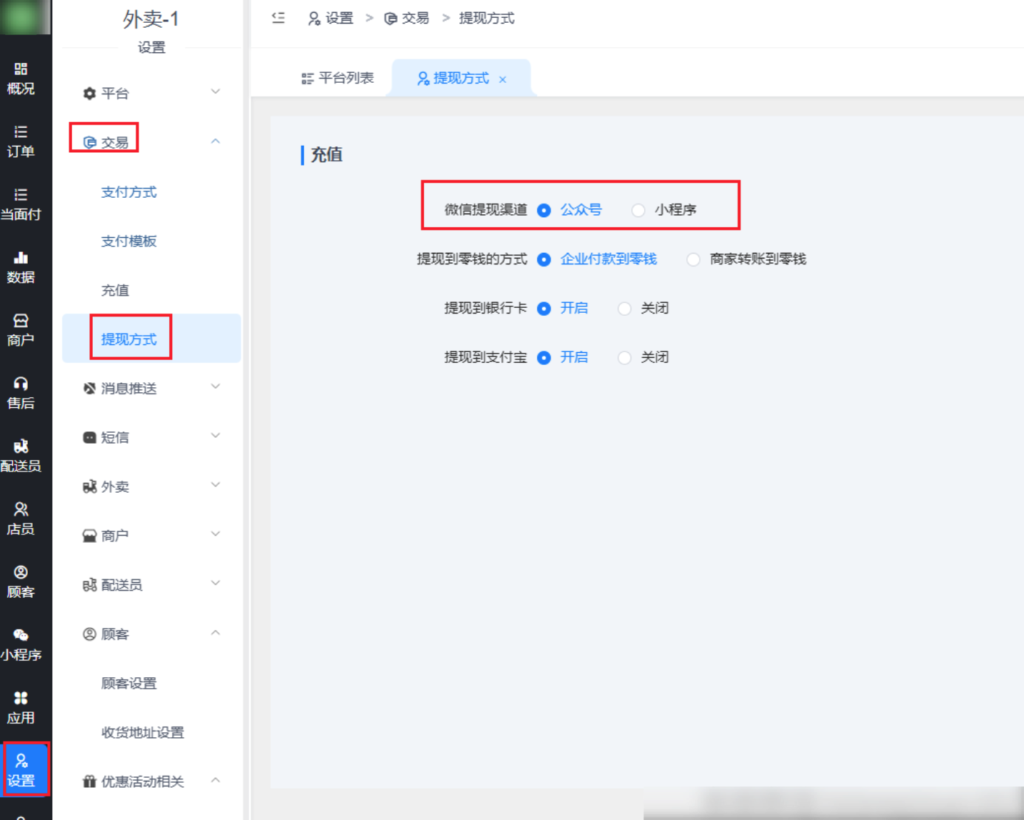
Task: Close the 提现方式 tab
Action: coord(502,79)
